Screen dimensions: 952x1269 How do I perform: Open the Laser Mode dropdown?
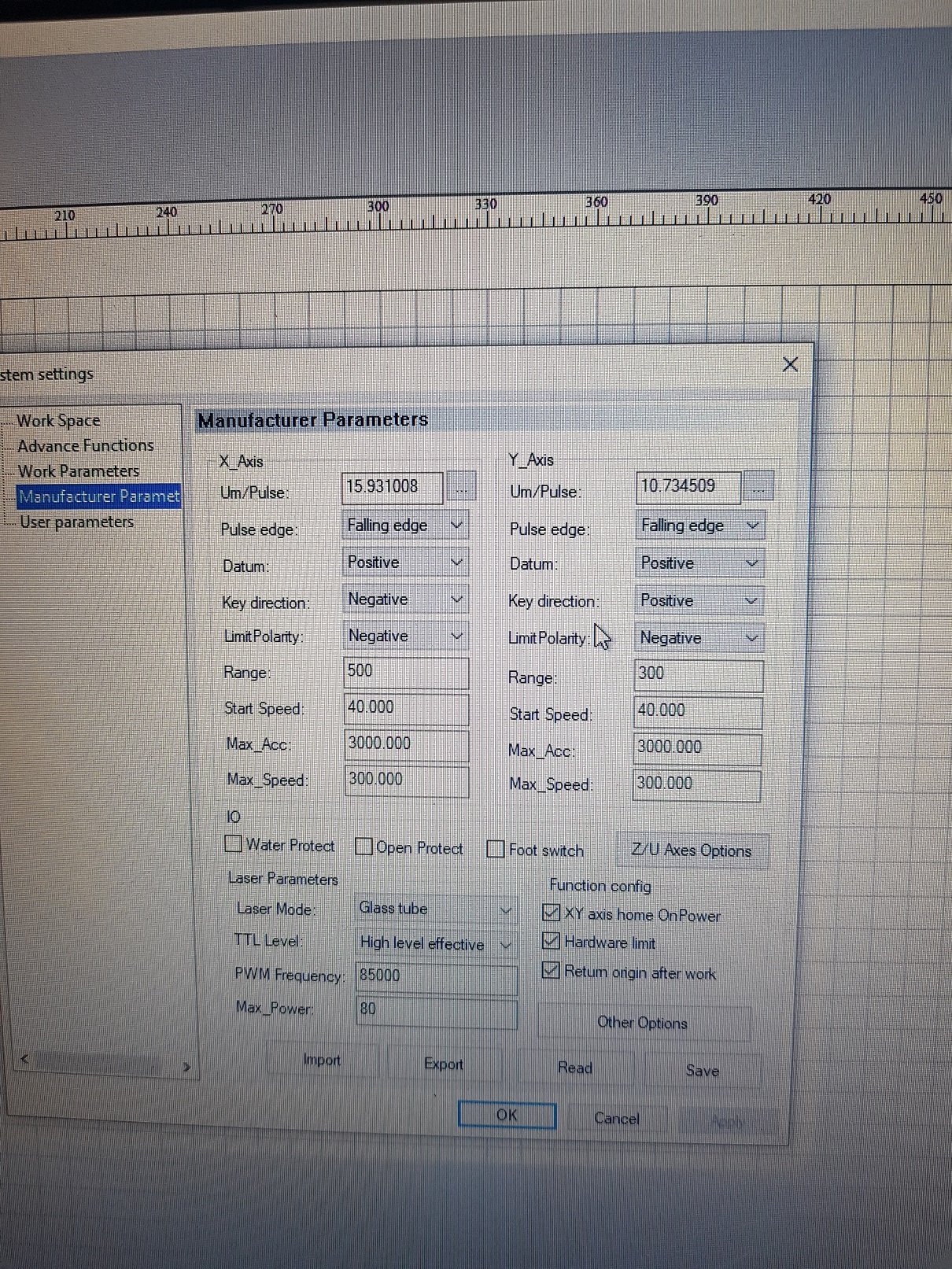pyautogui.click(x=436, y=909)
